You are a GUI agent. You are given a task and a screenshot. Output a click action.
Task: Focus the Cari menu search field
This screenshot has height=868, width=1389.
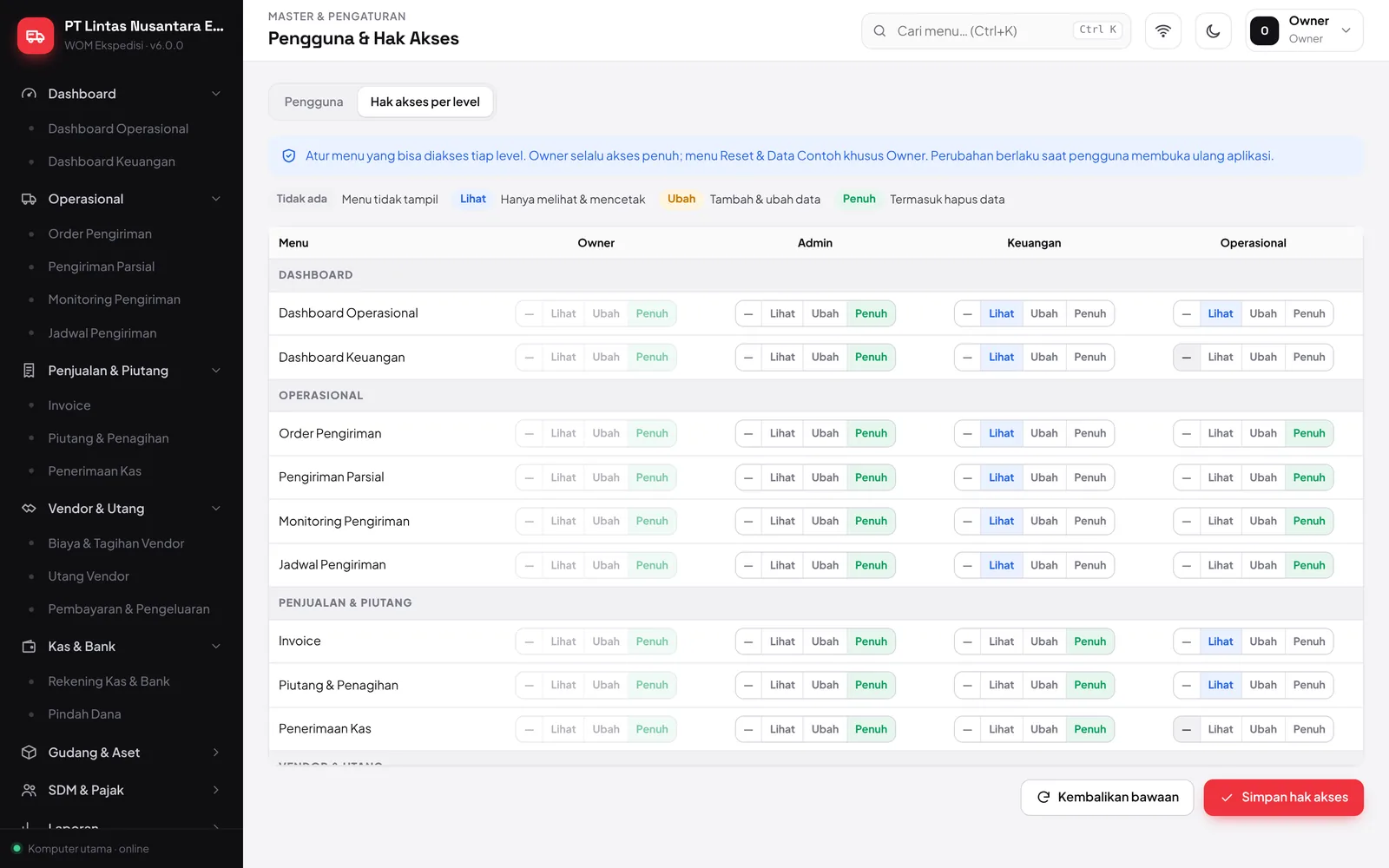(996, 31)
